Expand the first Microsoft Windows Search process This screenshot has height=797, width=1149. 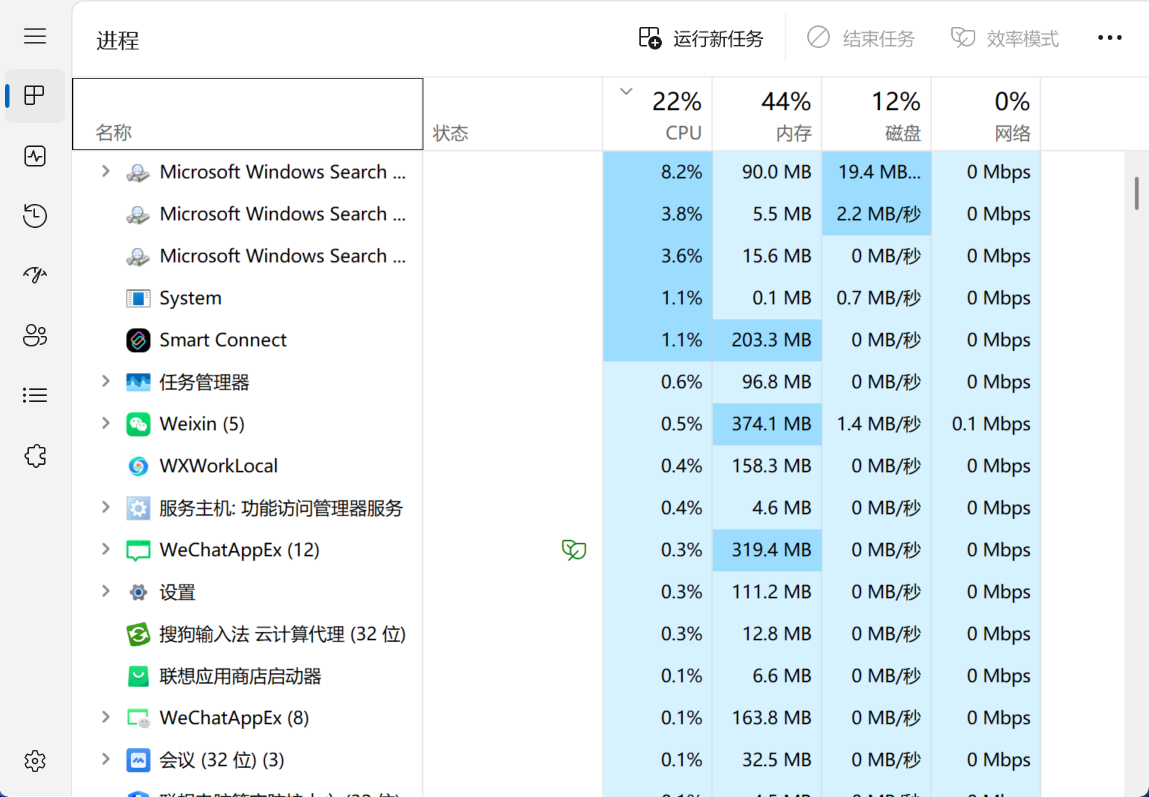click(106, 171)
